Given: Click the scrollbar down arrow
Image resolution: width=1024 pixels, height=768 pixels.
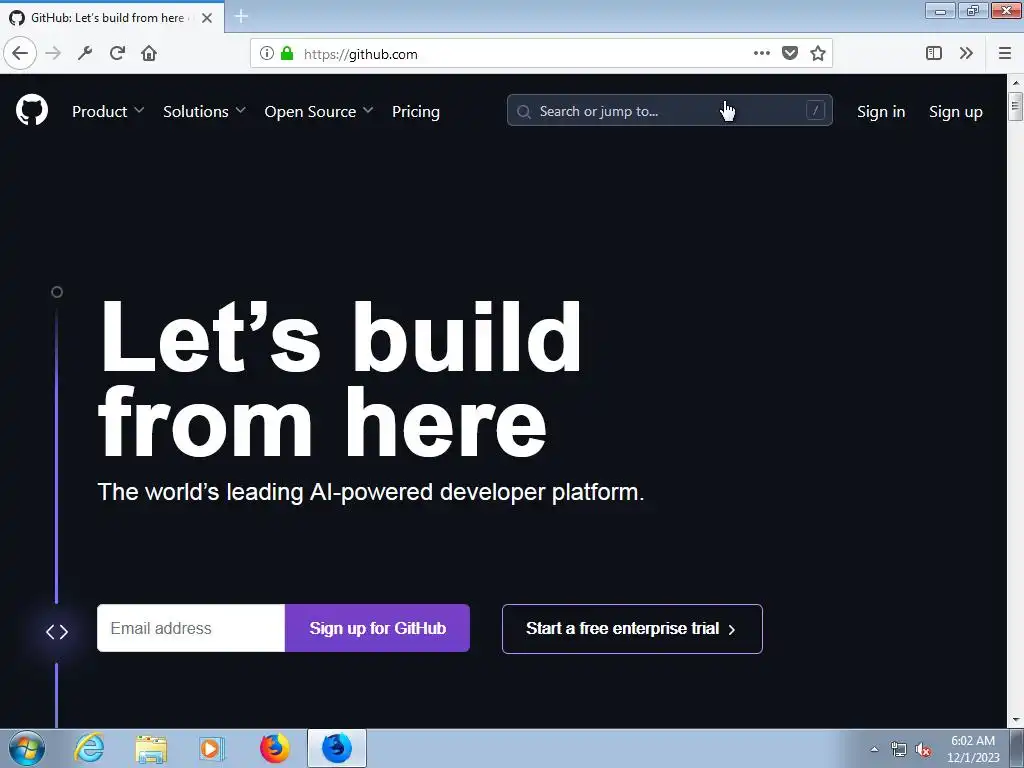Looking at the screenshot, I should coord(1016,720).
